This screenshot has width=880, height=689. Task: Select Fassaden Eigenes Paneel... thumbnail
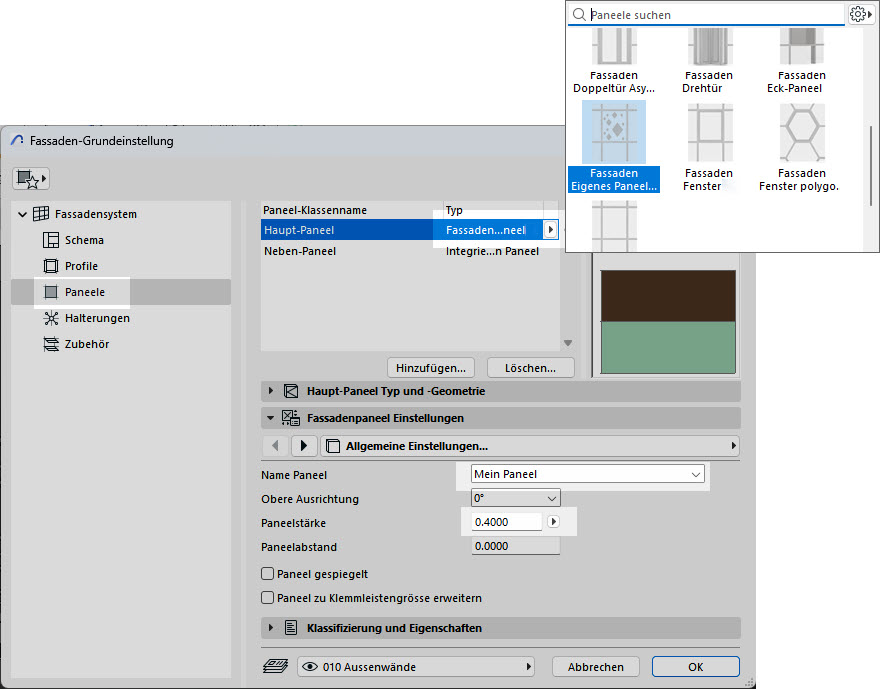pos(614,132)
